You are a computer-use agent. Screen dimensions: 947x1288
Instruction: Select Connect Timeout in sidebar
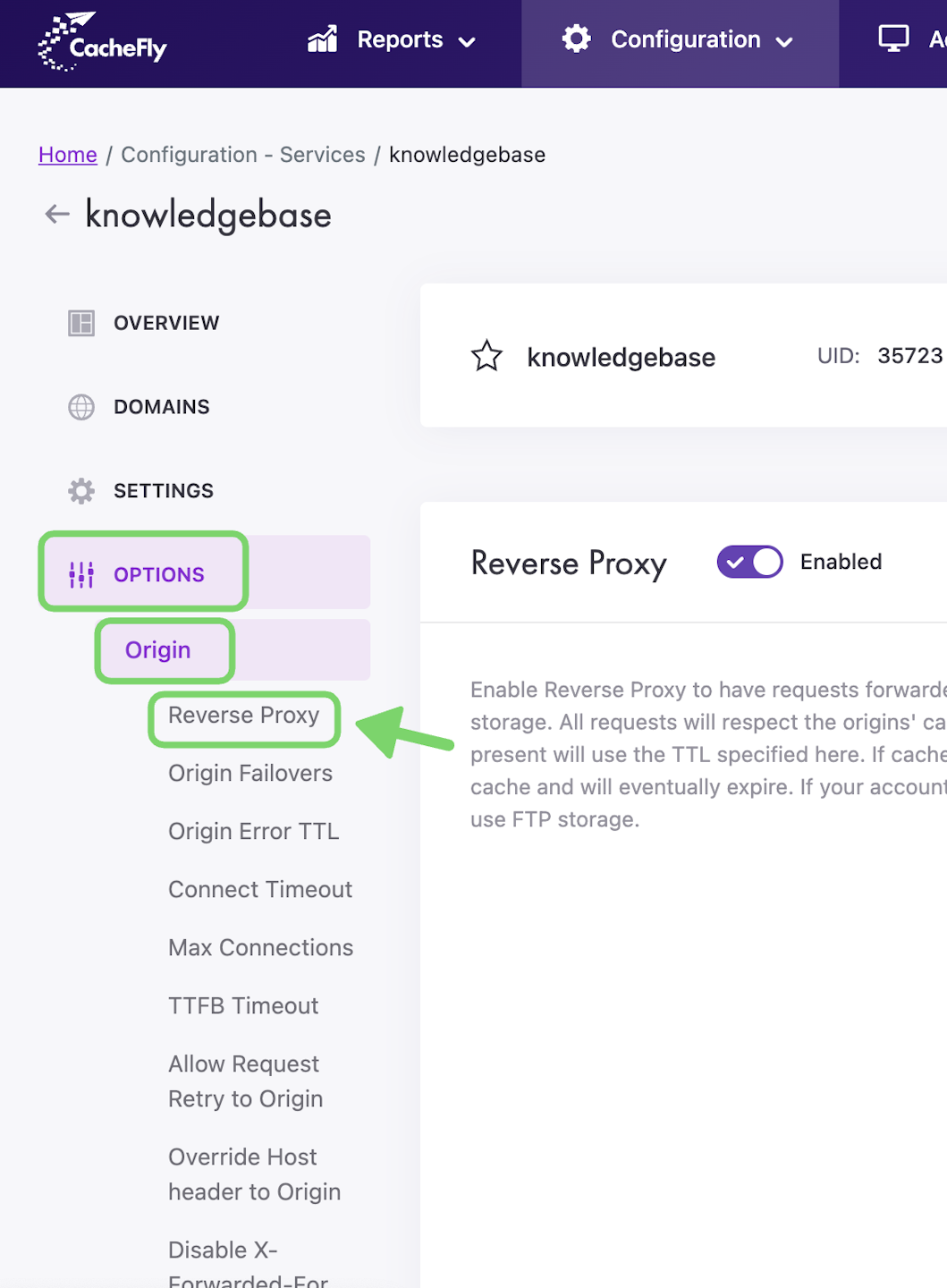(x=260, y=890)
